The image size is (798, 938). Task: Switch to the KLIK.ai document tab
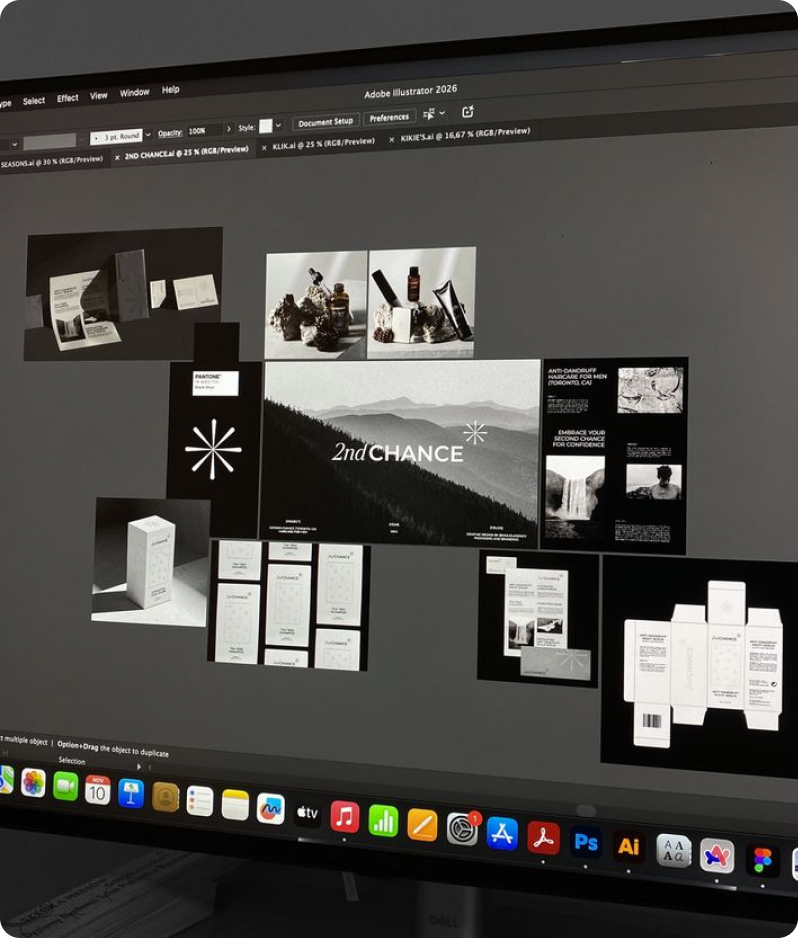[324, 144]
